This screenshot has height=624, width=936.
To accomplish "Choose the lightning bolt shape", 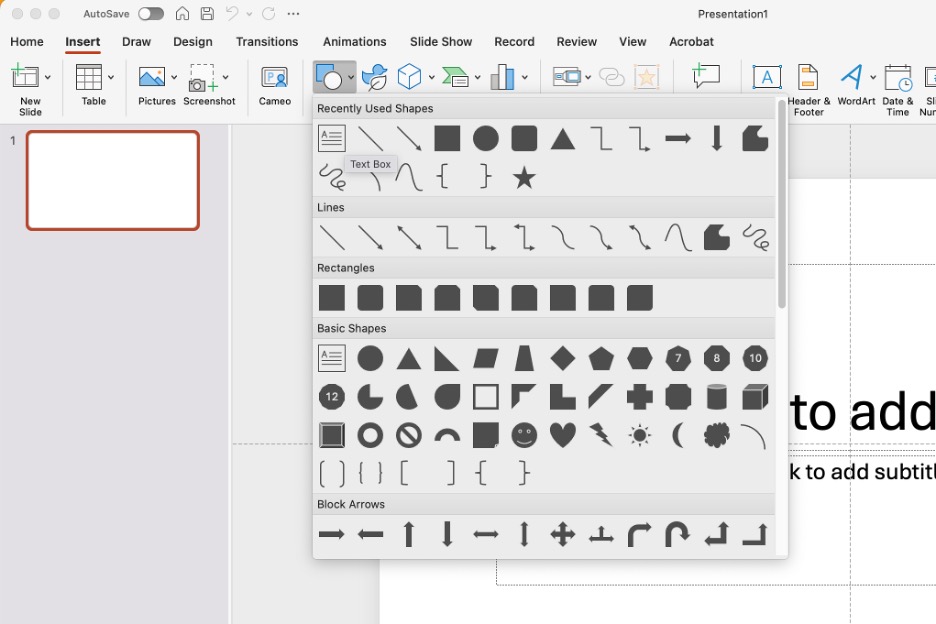I will click(x=601, y=435).
